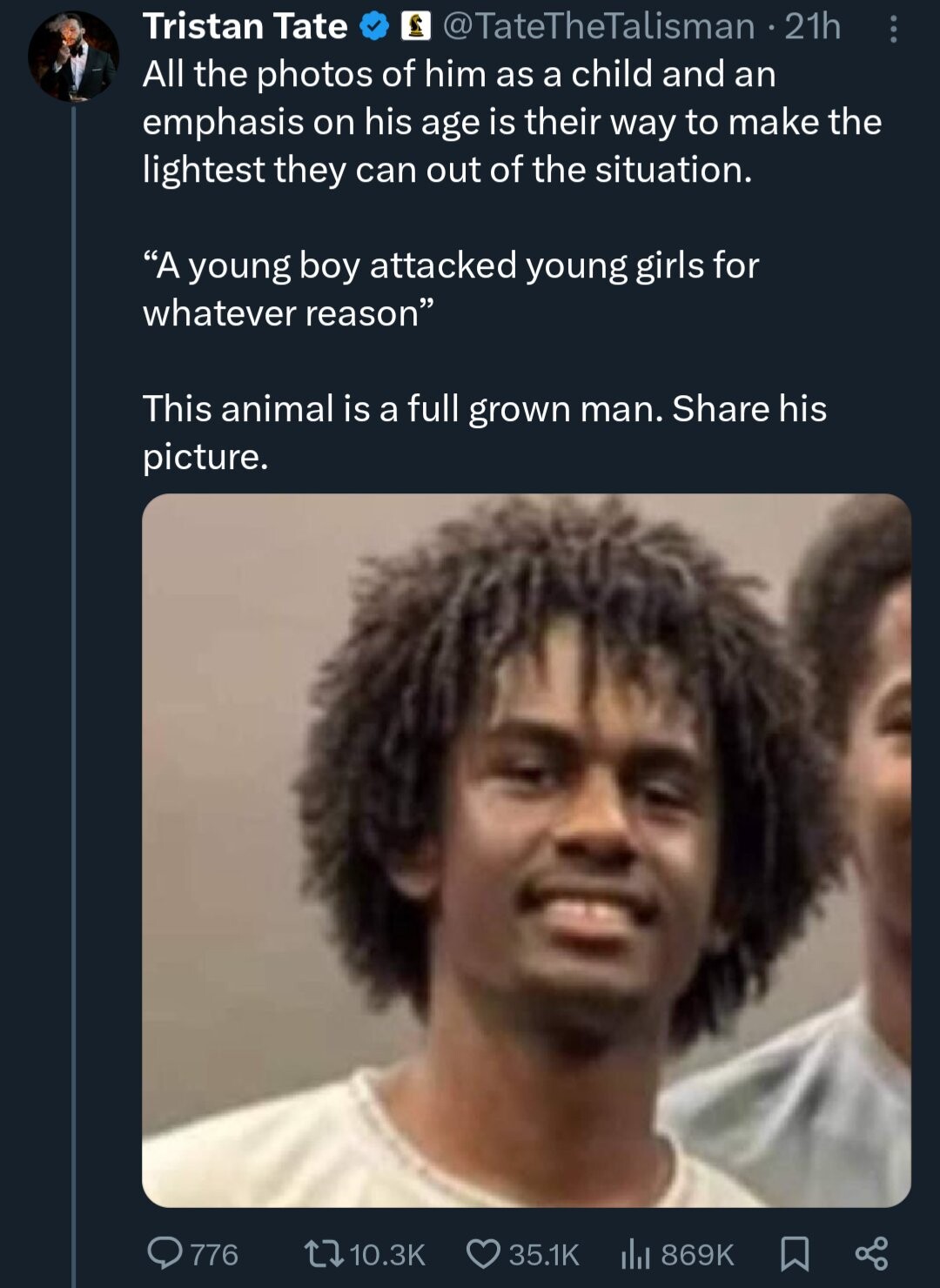Tap the line 'This animal is a full grown man'
940x1288 pixels.
coord(403,408)
